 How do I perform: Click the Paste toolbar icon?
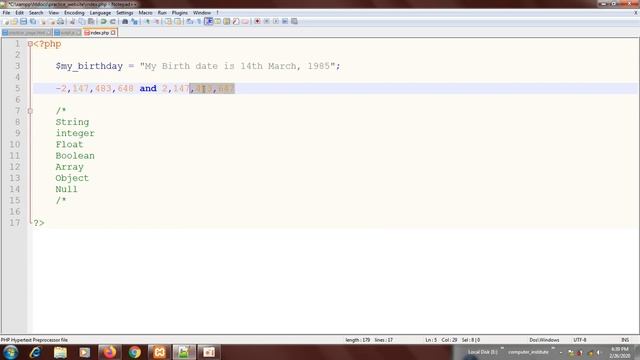(91, 21)
